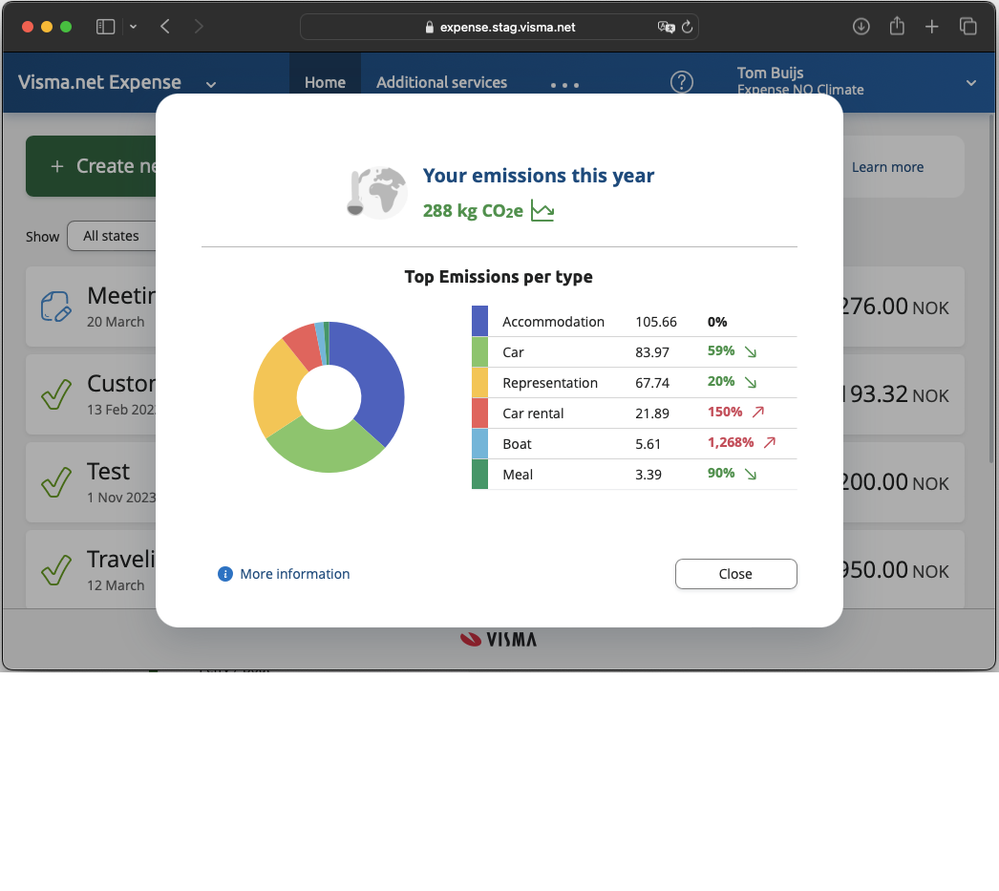The height and width of the screenshot is (891, 999).
Task: Click the Traveling expense checkmark icon
Action: (55, 570)
